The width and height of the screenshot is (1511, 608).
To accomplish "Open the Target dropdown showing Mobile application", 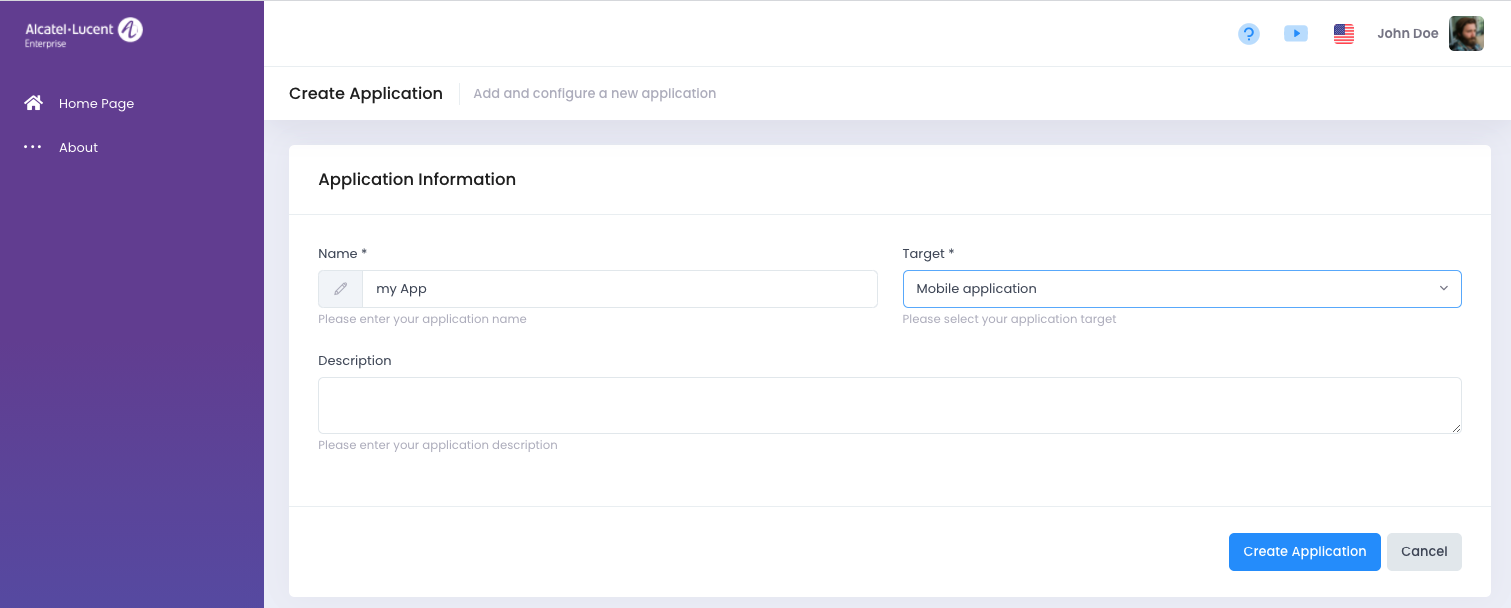I will pyautogui.click(x=1170, y=289).
